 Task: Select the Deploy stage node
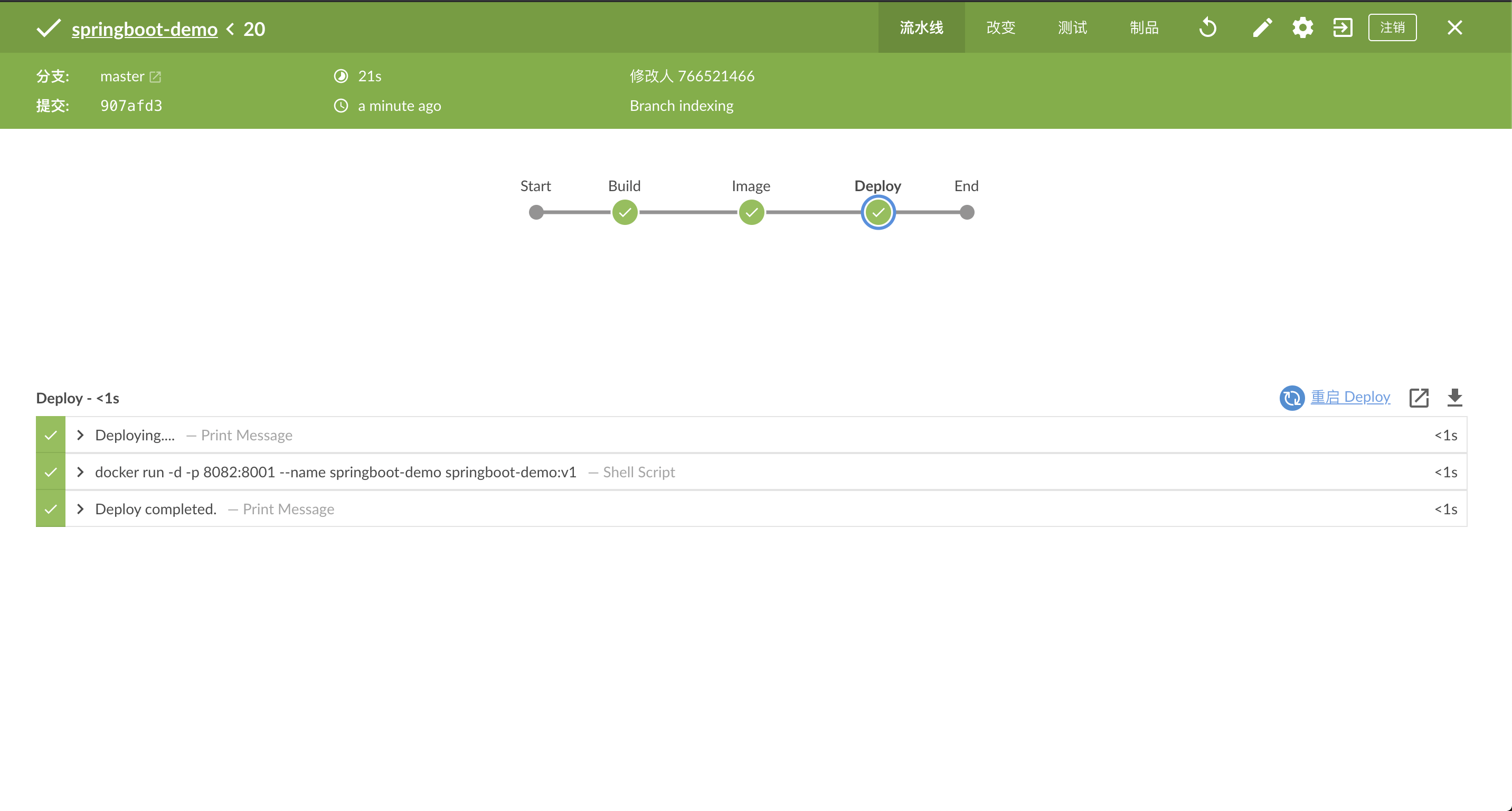(878, 212)
